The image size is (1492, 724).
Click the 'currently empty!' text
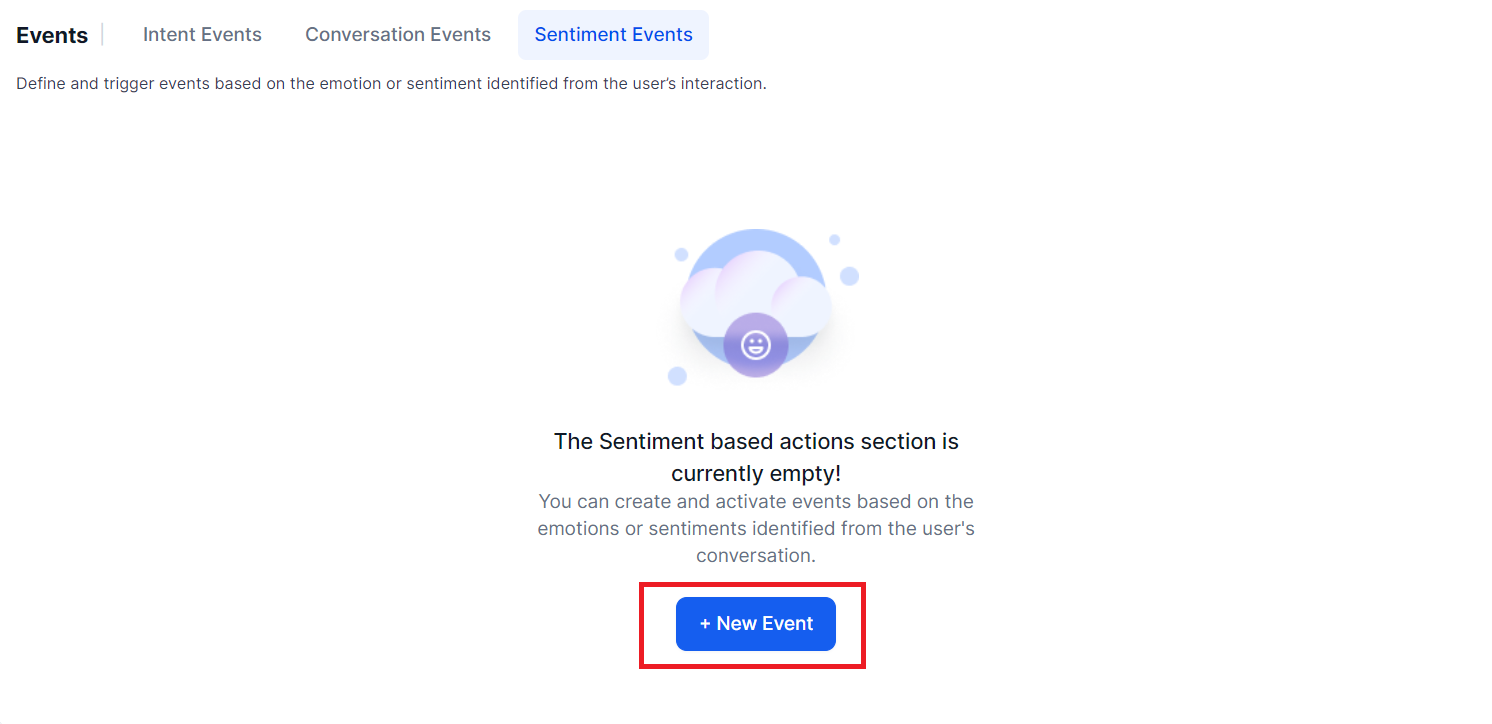coord(756,473)
